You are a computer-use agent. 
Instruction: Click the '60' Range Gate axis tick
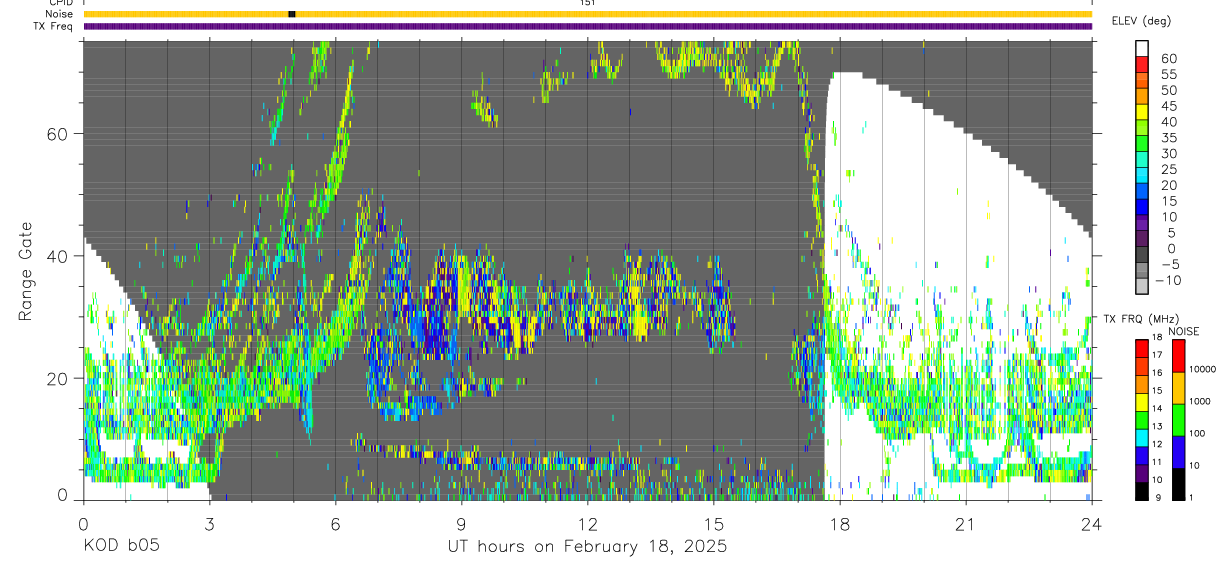click(58, 133)
